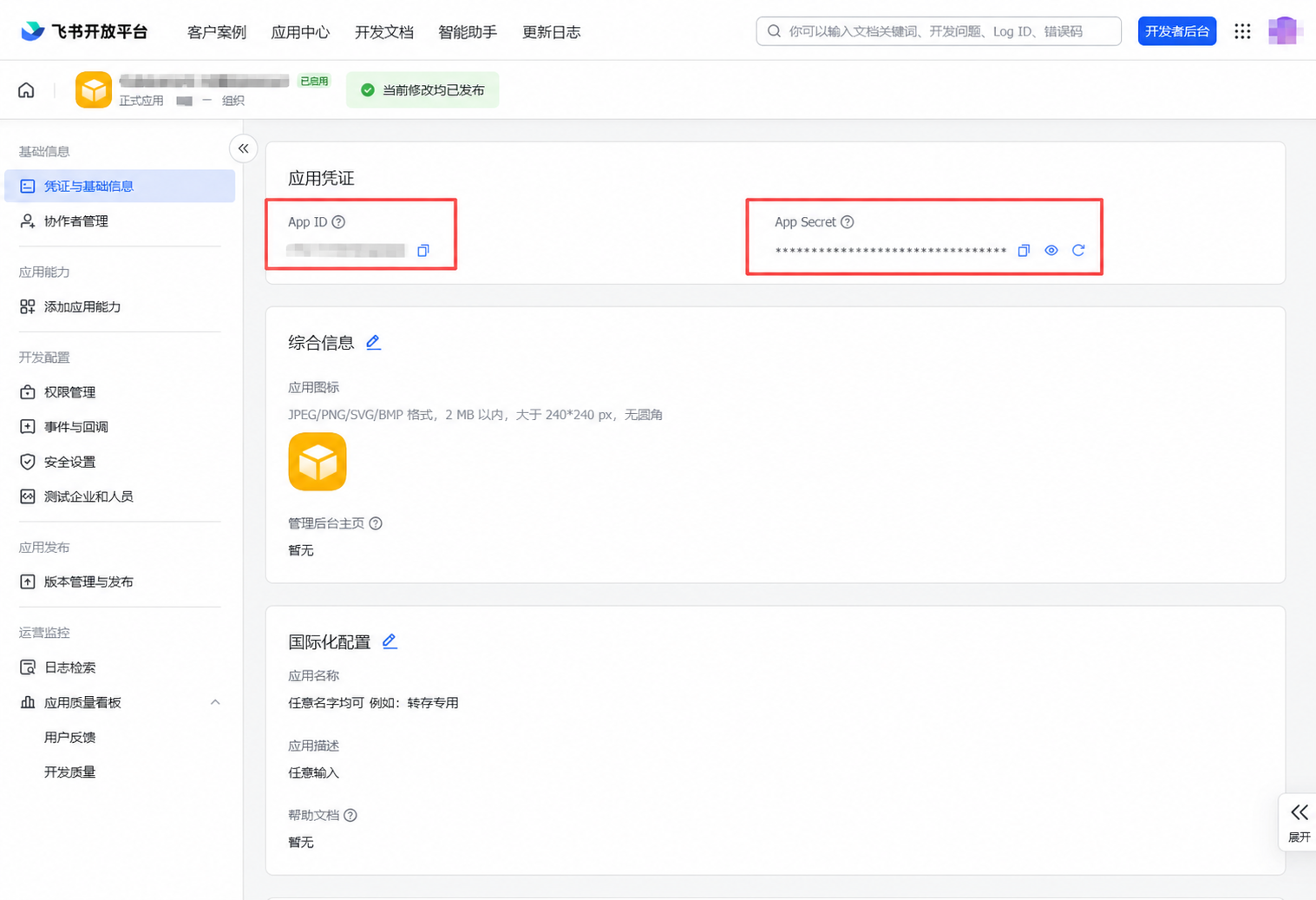Screen dimensions: 1316x900
Task: Click the 安全设置 shield icon
Action: [x=28, y=462]
